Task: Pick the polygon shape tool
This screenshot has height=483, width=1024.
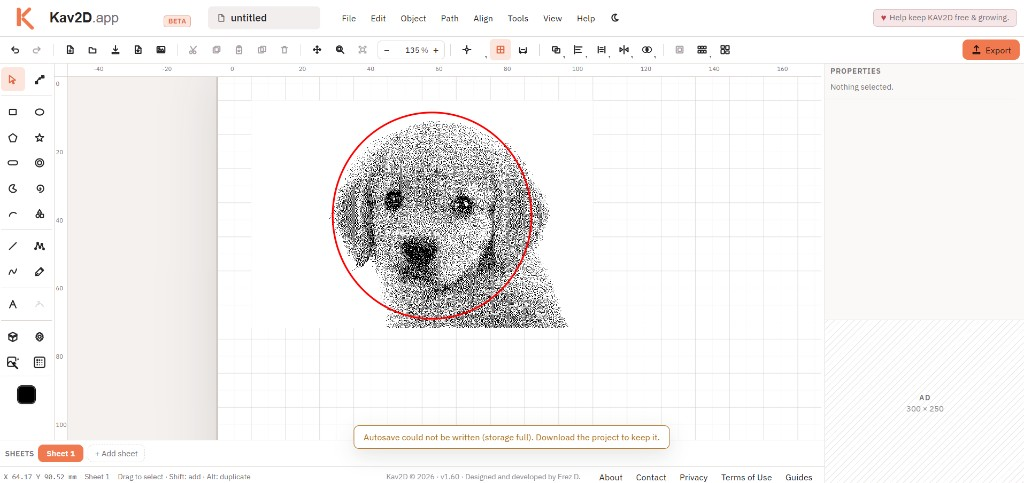Action: [x=12, y=138]
